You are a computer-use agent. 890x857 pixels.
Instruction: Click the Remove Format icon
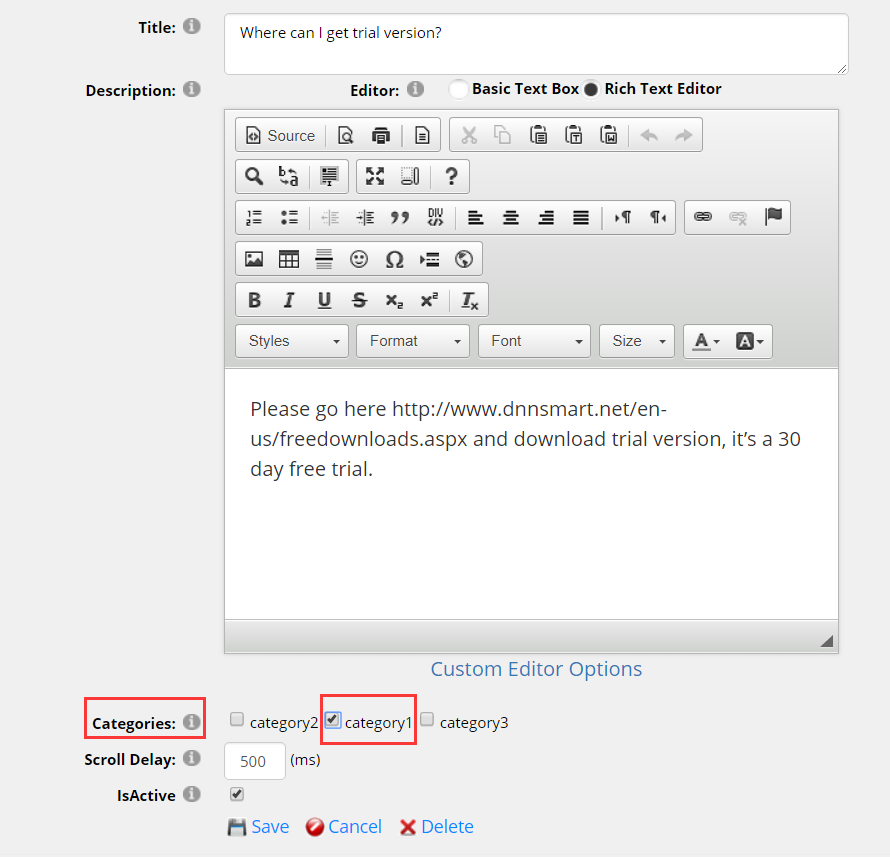[x=469, y=300]
